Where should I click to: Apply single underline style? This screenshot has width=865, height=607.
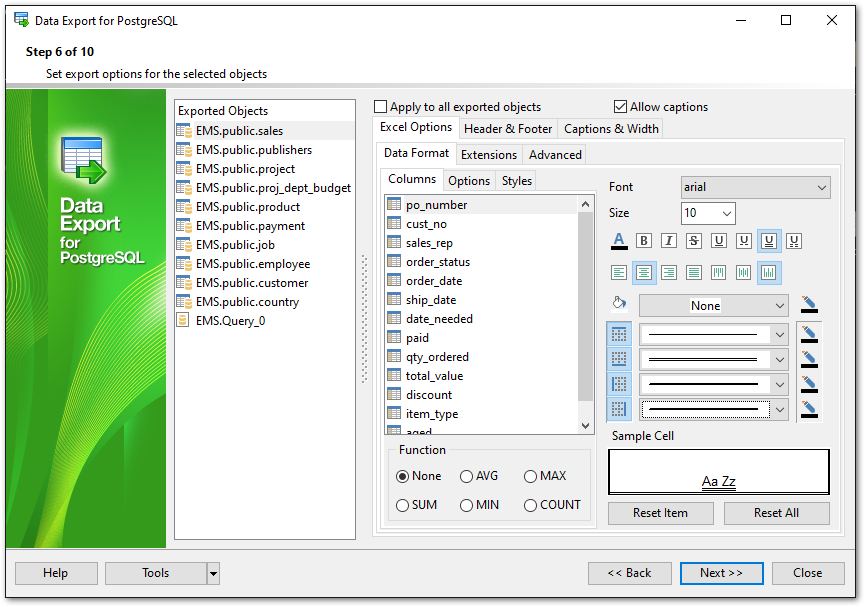click(x=718, y=241)
